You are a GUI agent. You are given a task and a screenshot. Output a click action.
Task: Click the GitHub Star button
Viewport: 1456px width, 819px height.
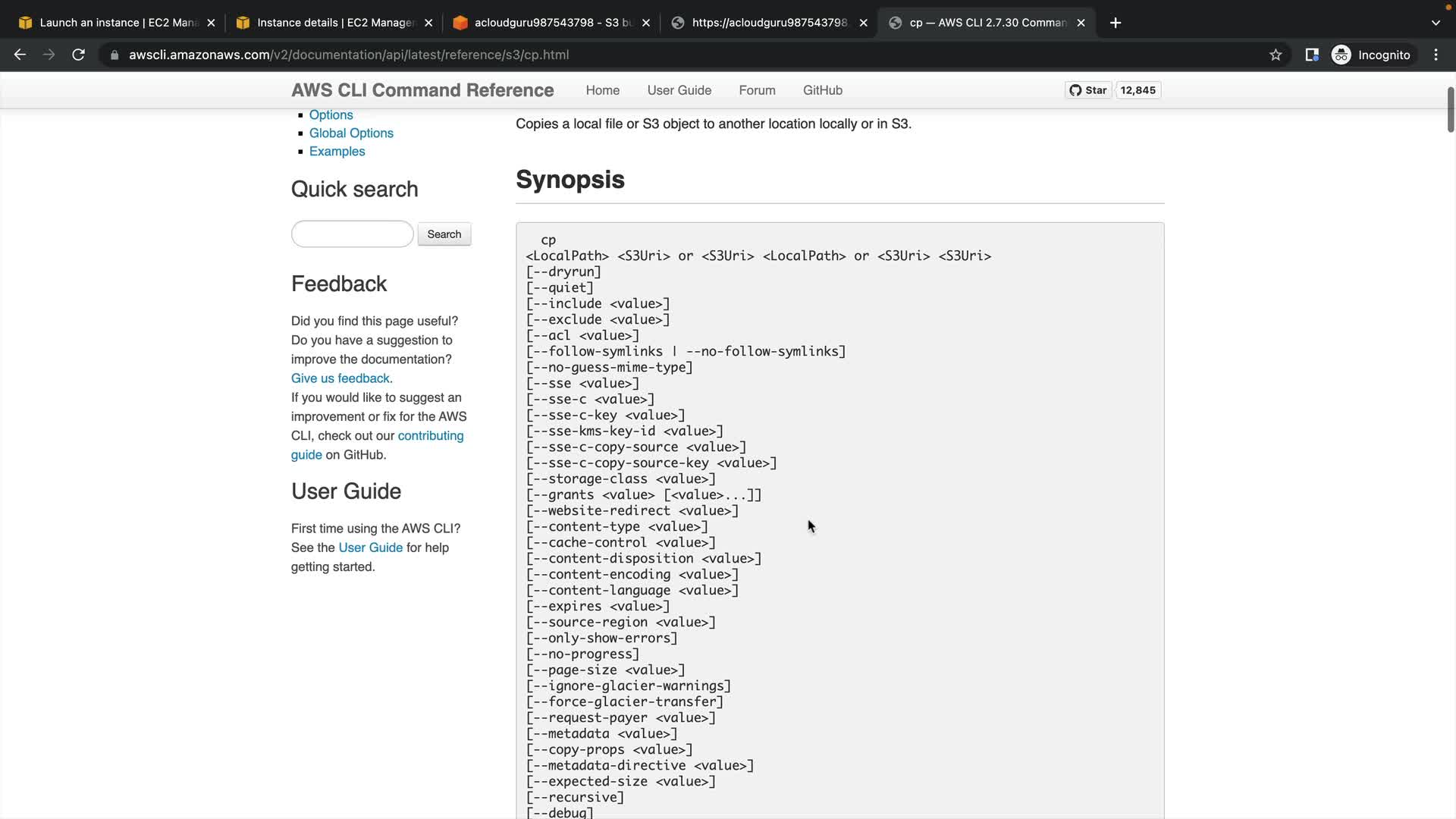(1088, 90)
